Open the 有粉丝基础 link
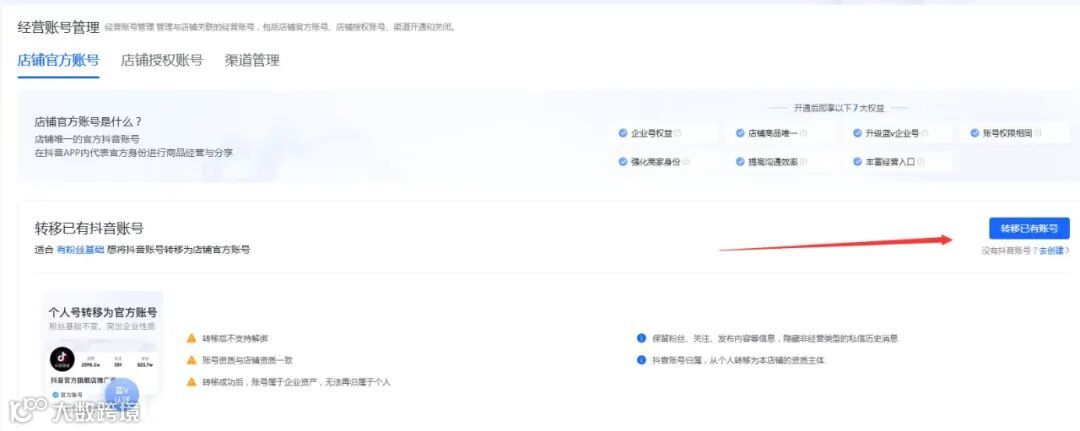Viewport: 1080px width, 431px height. click(x=80, y=250)
